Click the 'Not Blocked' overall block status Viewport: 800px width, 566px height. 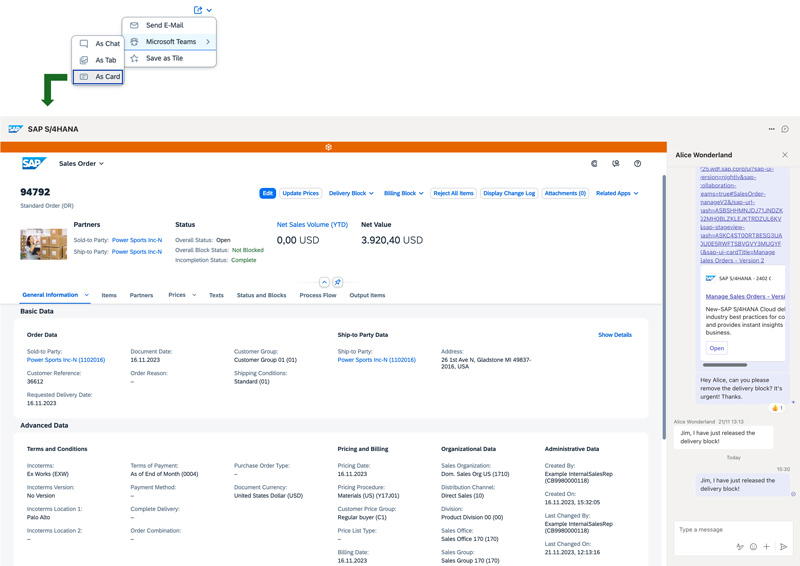point(247,250)
